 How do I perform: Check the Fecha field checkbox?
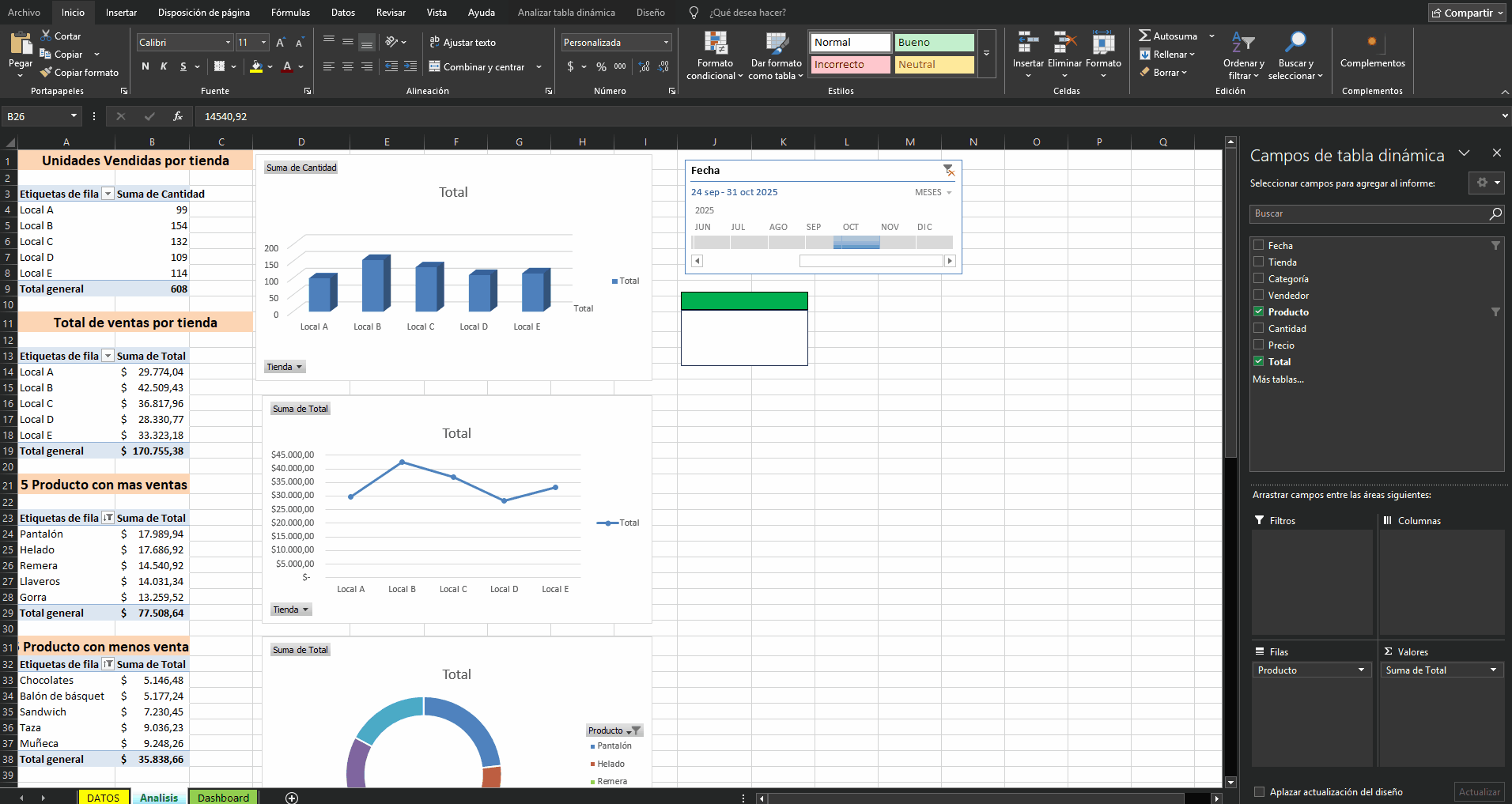click(1258, 245)
